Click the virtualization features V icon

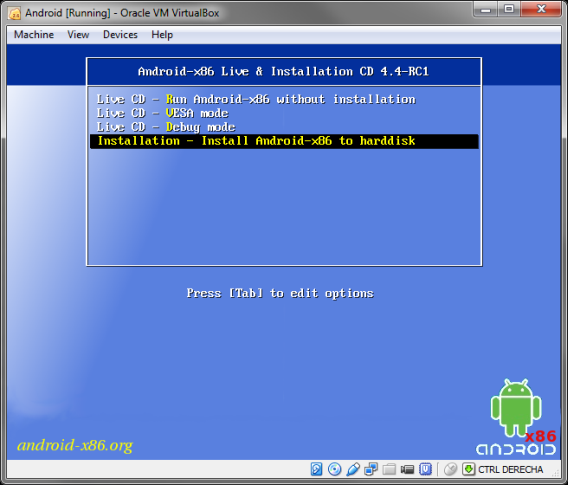point(425,469)
